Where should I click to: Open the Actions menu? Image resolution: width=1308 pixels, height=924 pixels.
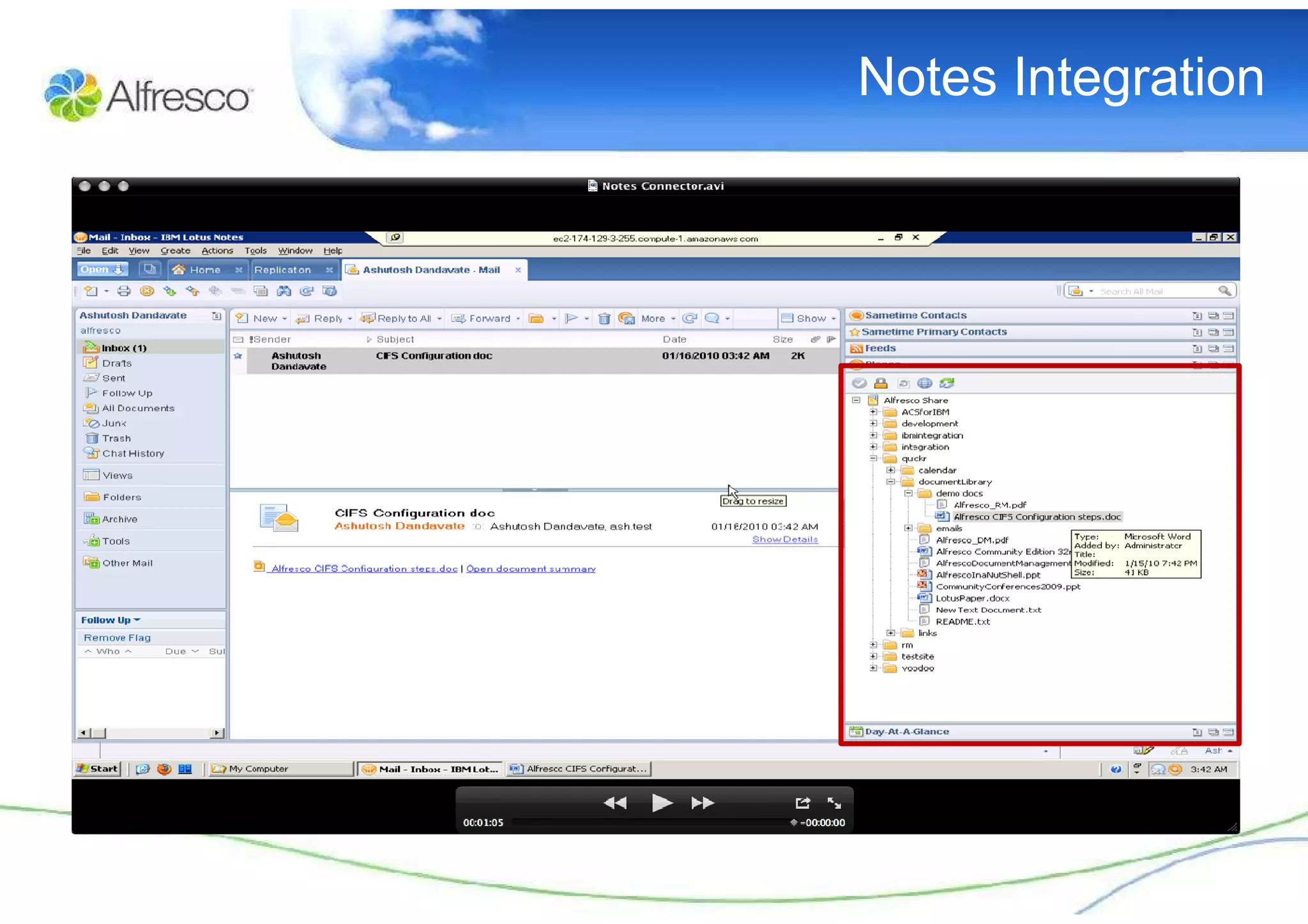tap(217, 251)
